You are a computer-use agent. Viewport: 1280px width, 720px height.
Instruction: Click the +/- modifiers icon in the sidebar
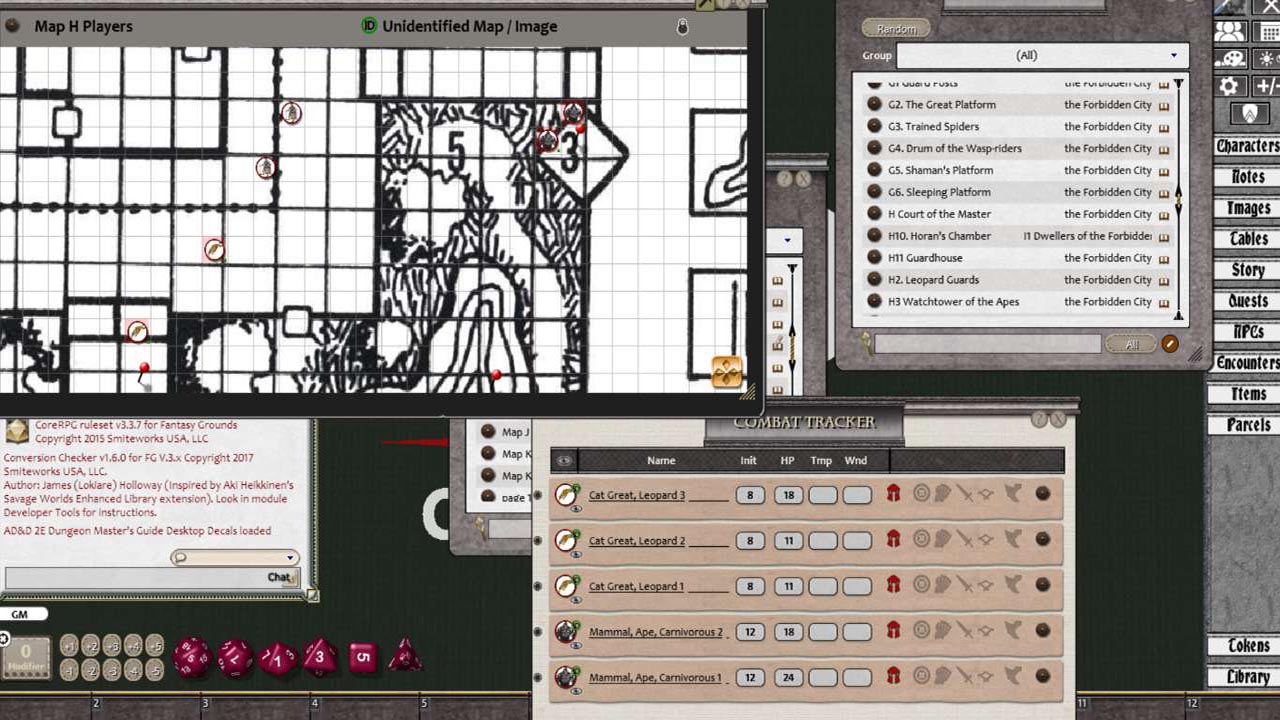pos(1266,86)
